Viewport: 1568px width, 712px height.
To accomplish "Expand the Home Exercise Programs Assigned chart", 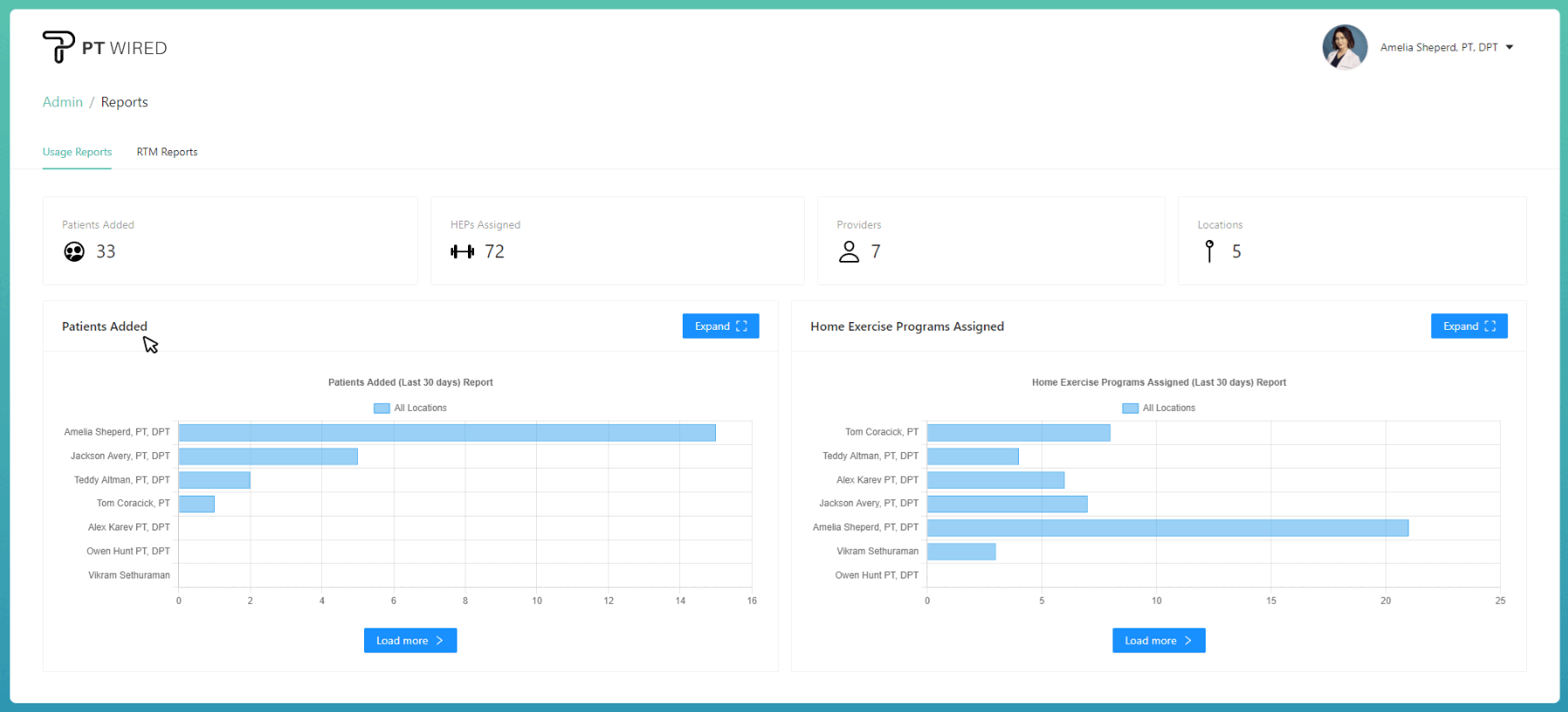I will click(1468, 326).
